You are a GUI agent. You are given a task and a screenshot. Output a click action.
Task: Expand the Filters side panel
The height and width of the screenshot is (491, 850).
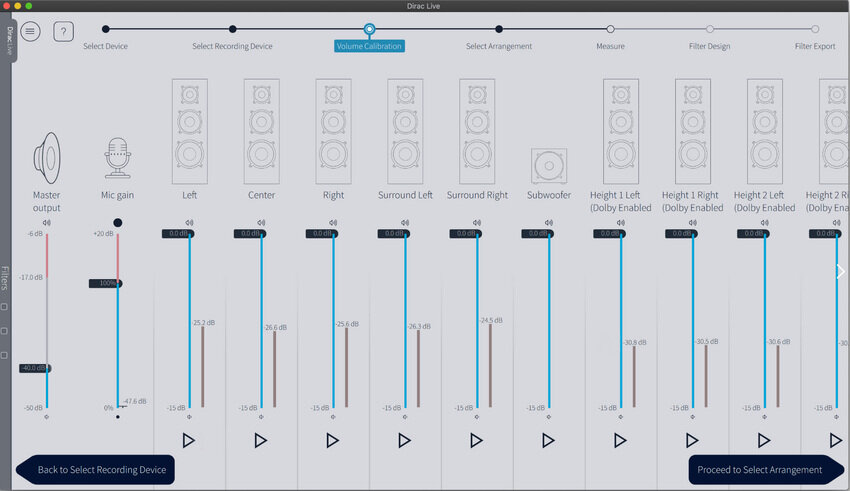pyautogui.click(x=5, y=278)
